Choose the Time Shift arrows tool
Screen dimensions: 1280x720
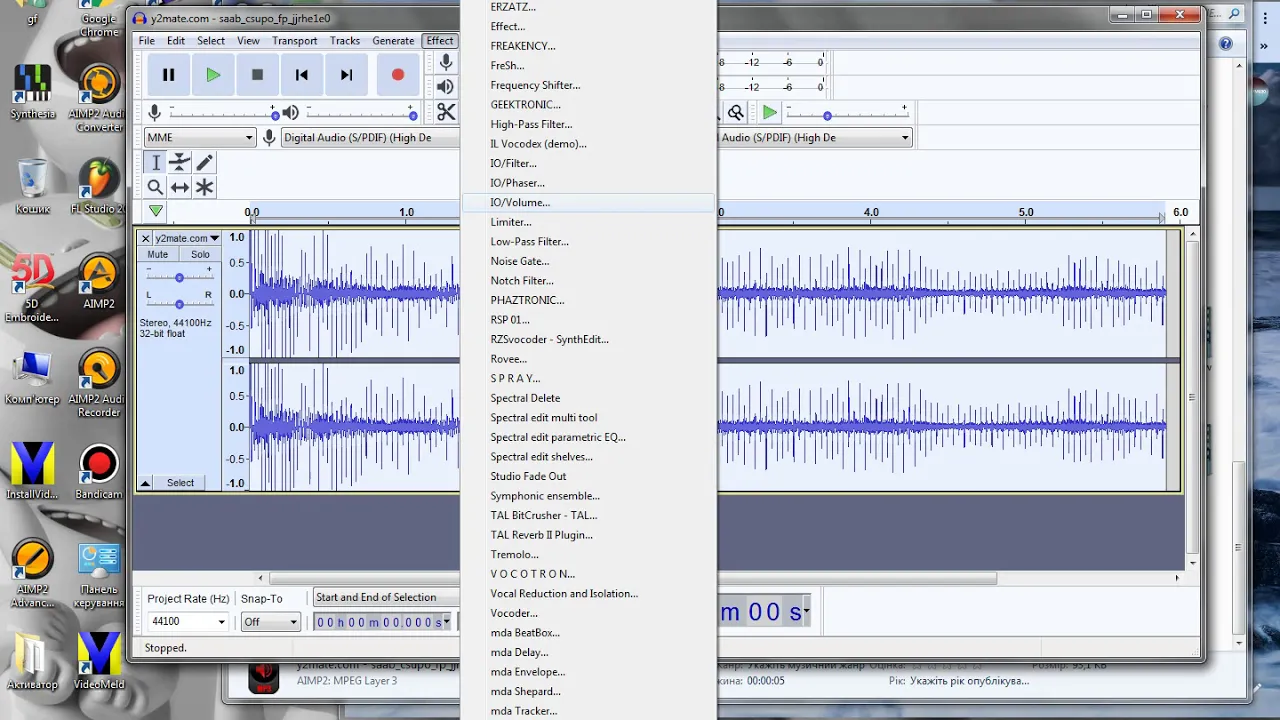coord(180,187)
